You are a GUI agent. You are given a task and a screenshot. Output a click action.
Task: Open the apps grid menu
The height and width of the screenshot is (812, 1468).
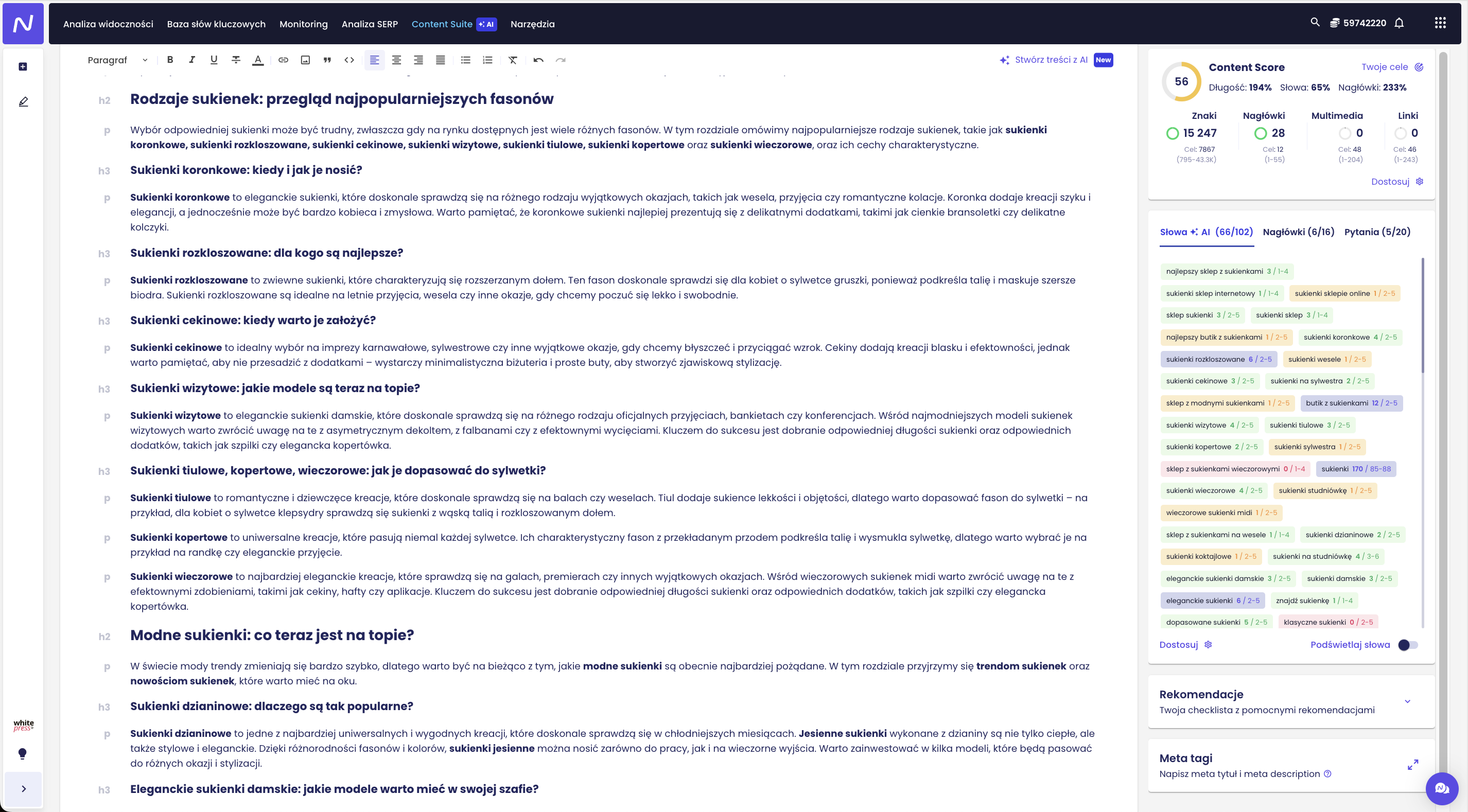(x=1440, y=23)
